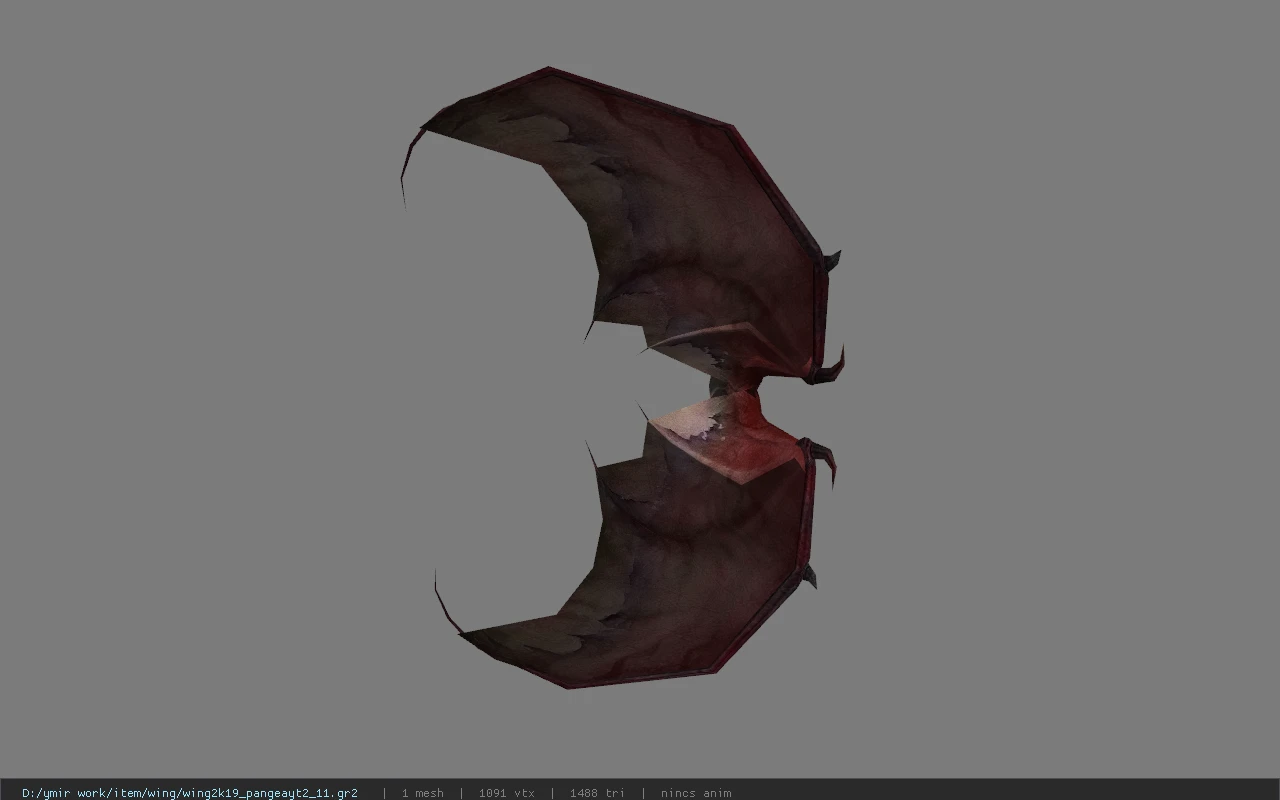Click the '1 mesh' status bar entry
The height and width of the screenshot is (800, 1280).
(x=422, y=793)
